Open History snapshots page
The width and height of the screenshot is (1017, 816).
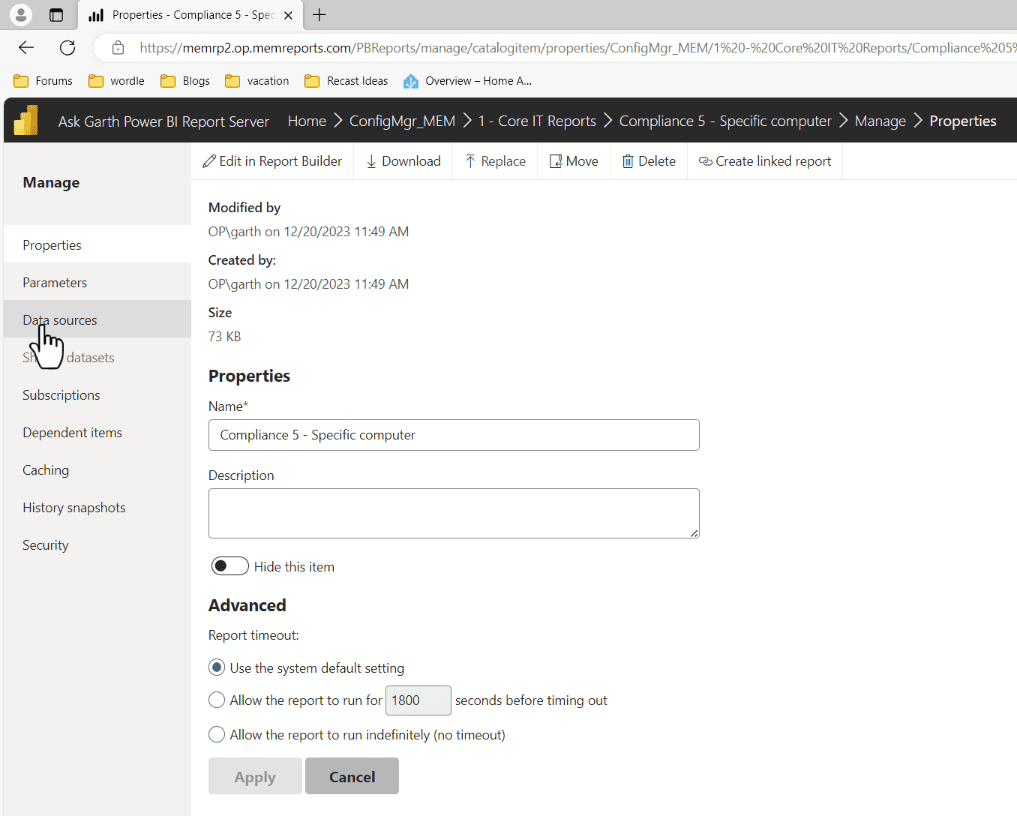(97, 507)
